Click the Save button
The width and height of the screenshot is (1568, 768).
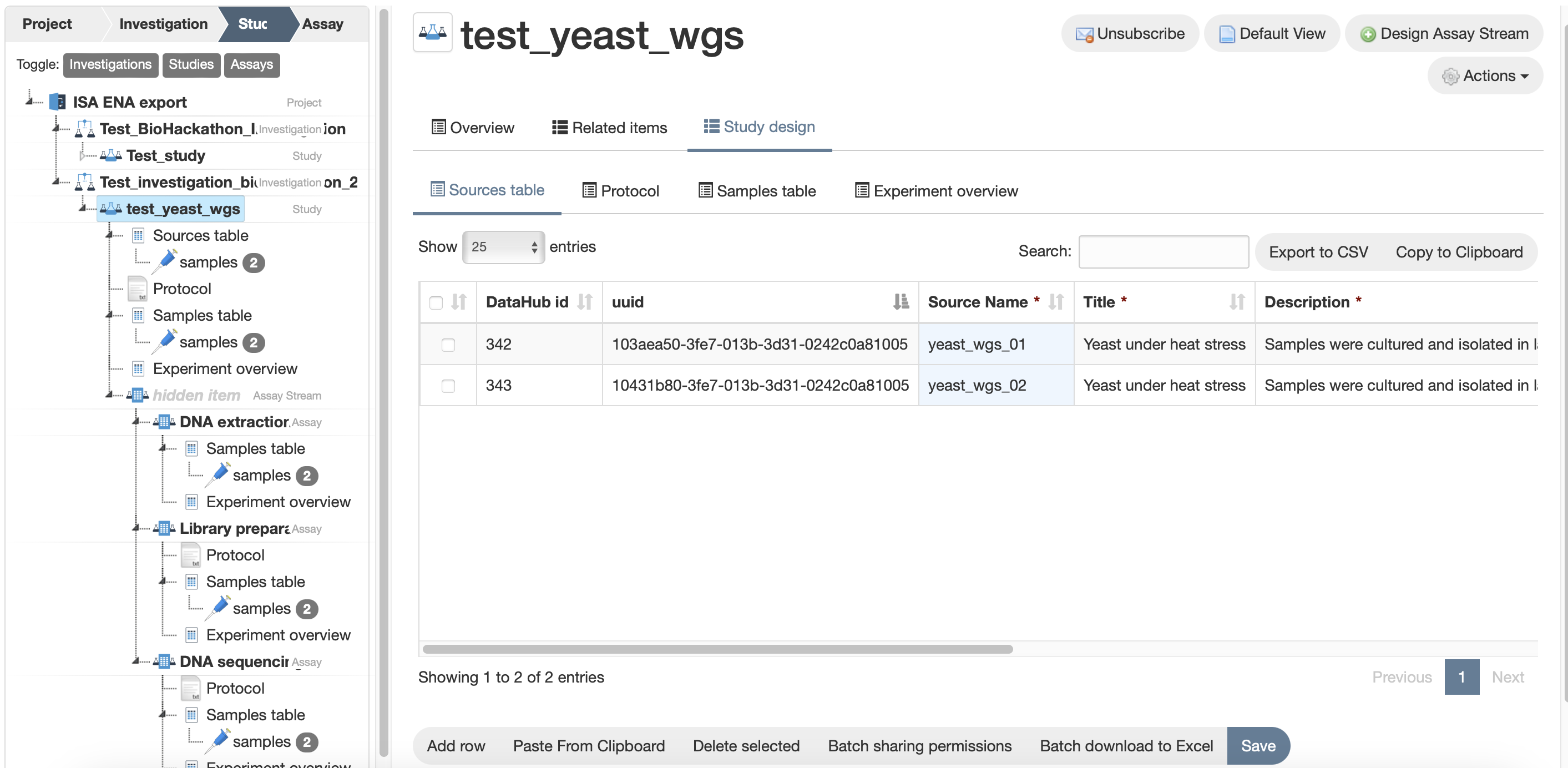[x=1258, y=745]
